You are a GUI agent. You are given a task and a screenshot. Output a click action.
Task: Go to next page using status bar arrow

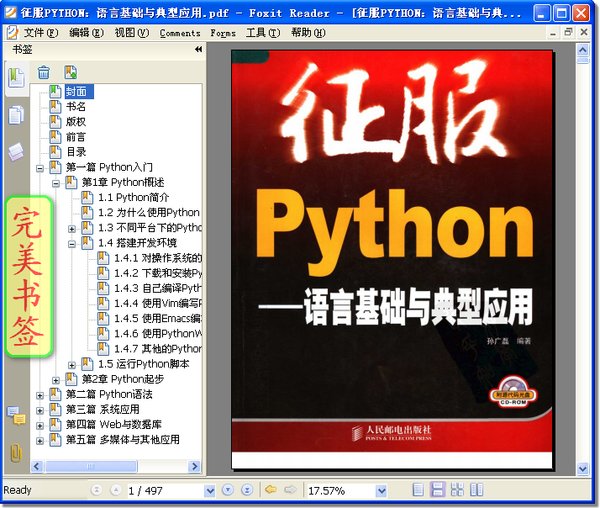(x=227, y=490)
